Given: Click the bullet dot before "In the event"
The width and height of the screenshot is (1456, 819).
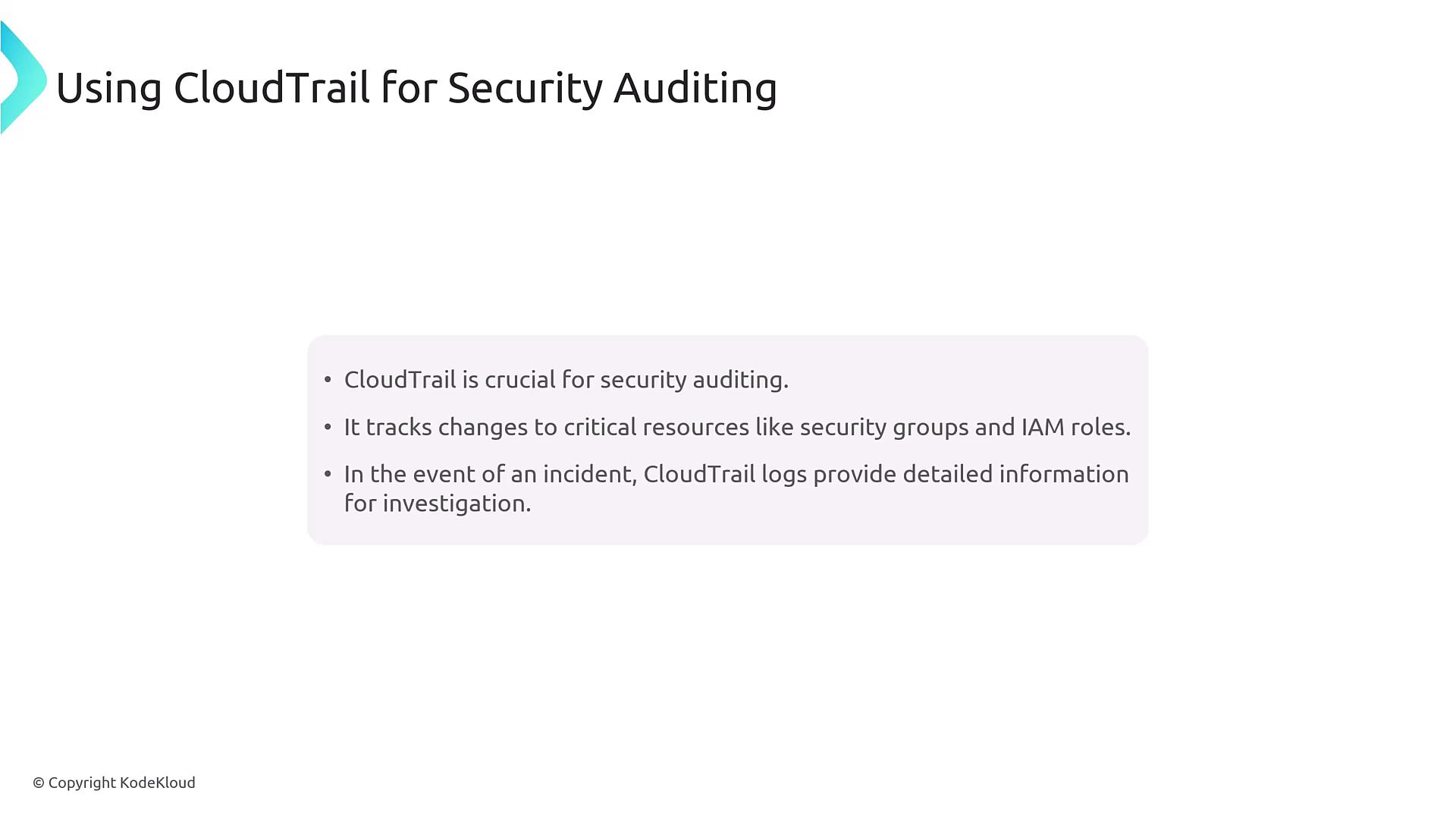Looking at the screenshot, I should (x=328, y=474).
